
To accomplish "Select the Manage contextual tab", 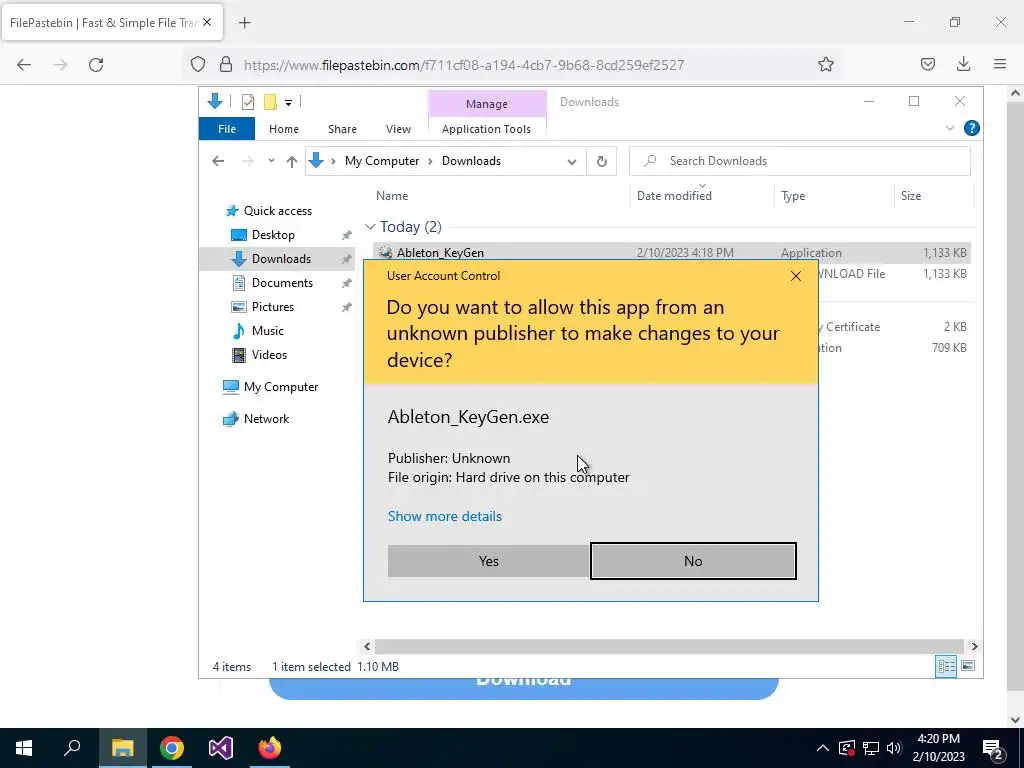I will [x=487, y=104].
